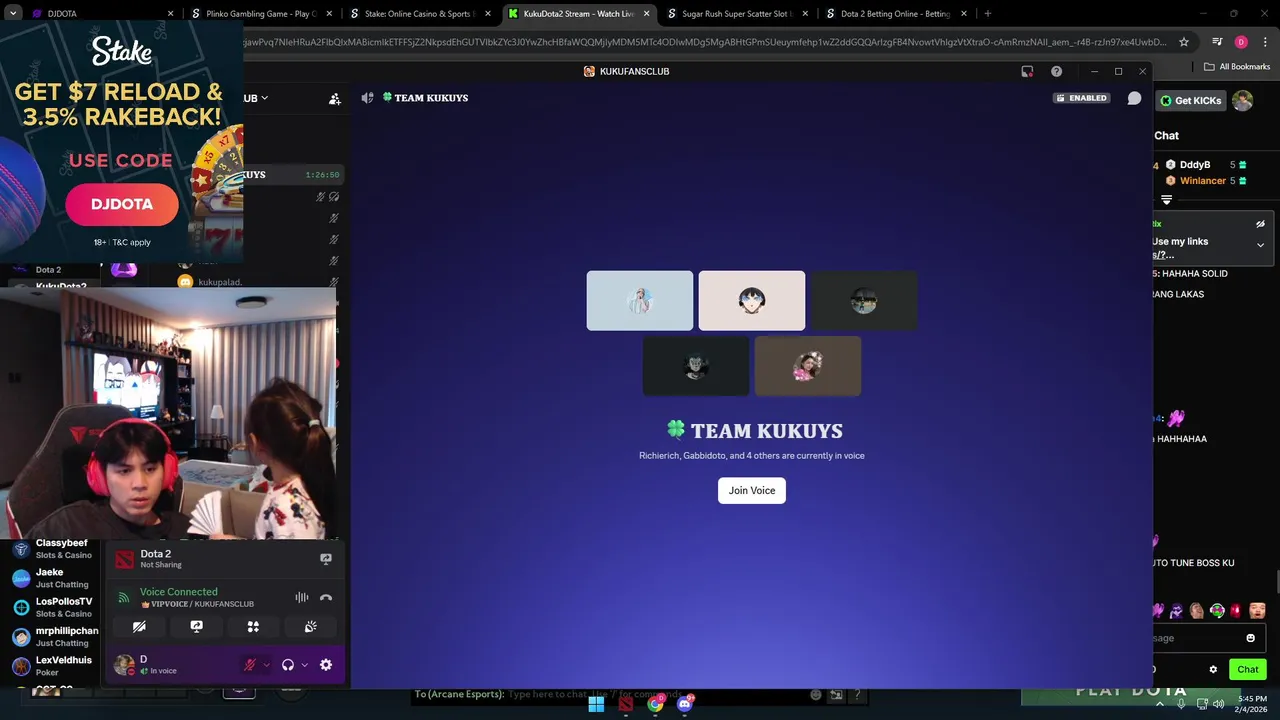Open LosPollosTV recommended channel
The height and width of the screenshot is (720, 1280).
(x=54, y=607)
